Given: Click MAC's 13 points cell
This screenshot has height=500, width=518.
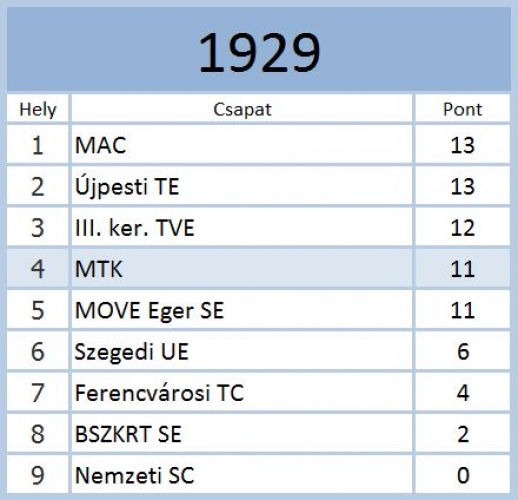Looking at the screenshot, I should (463, 144).
